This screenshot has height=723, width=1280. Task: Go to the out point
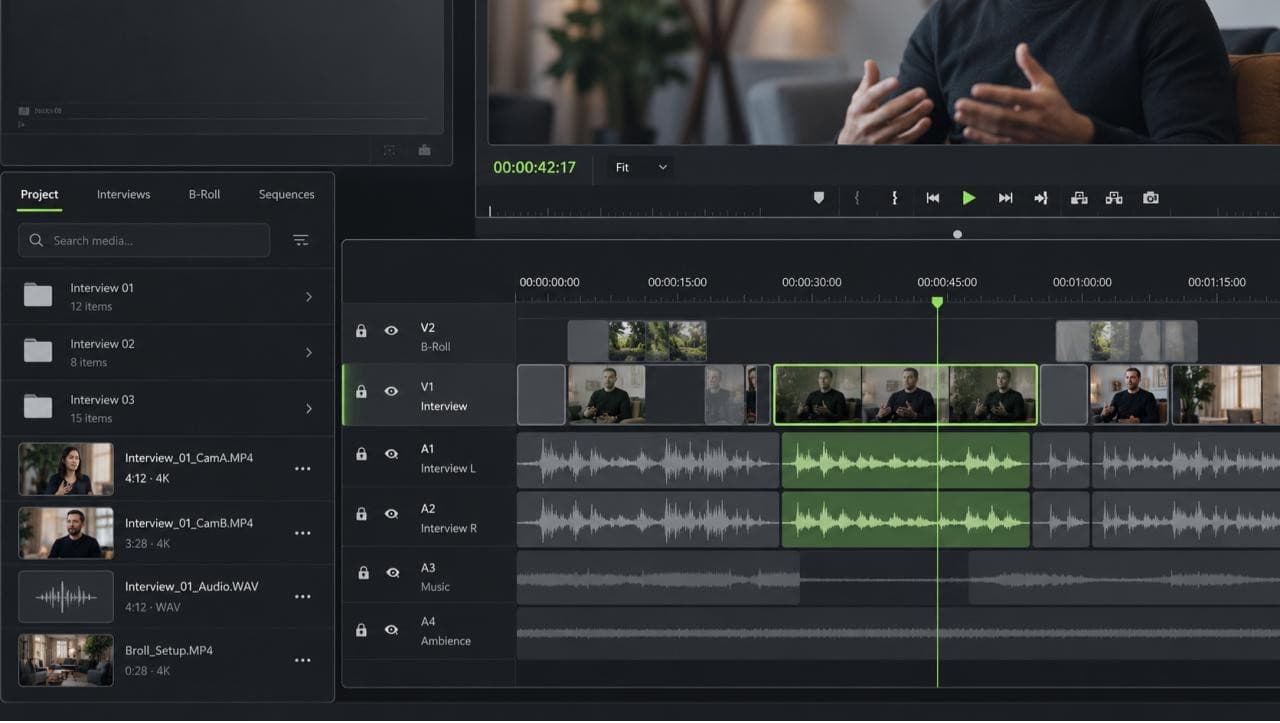pyautogui.click(x=1041, y=198)
